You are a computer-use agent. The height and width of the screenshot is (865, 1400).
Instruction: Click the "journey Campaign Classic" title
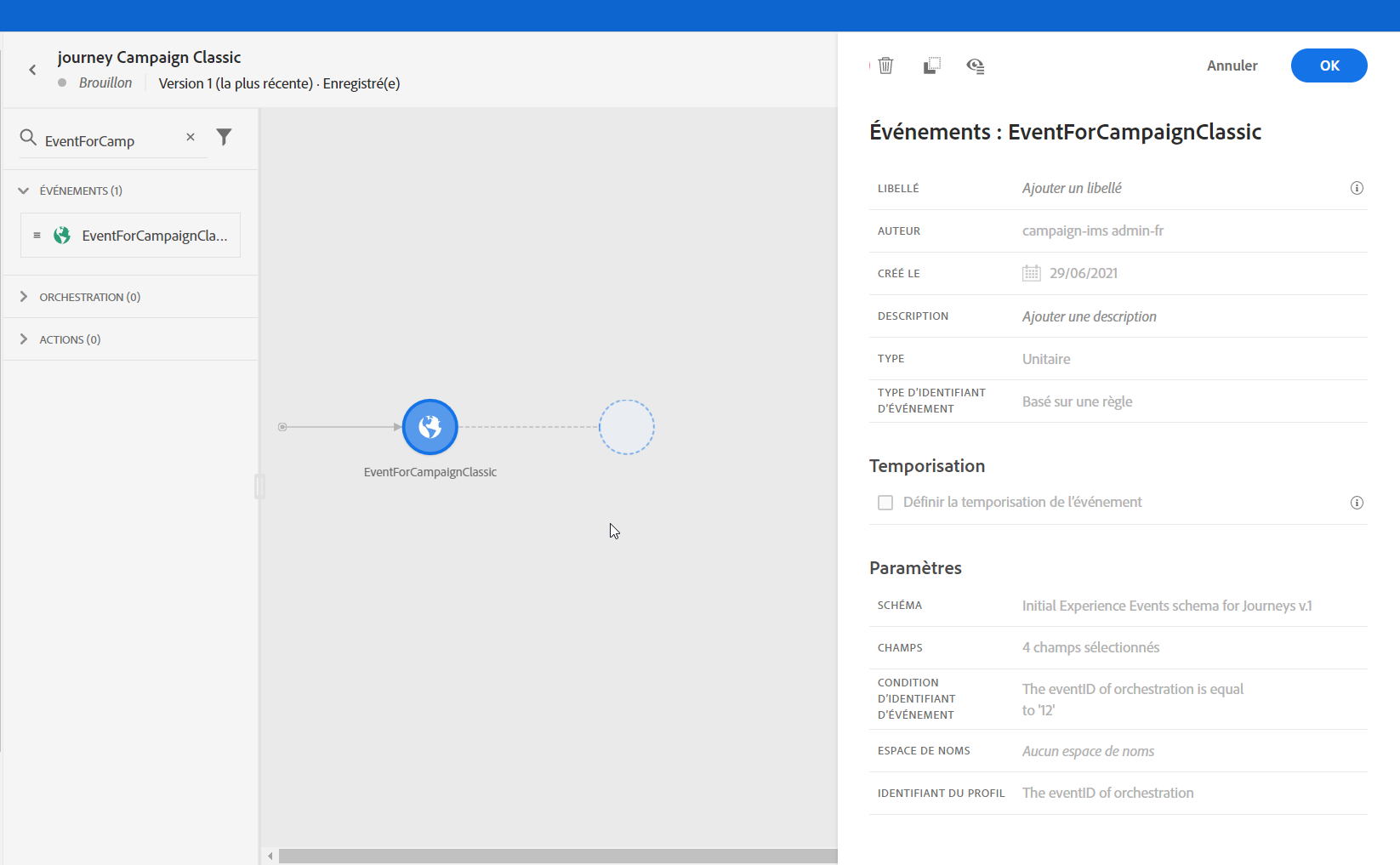(x=149, y=57)
